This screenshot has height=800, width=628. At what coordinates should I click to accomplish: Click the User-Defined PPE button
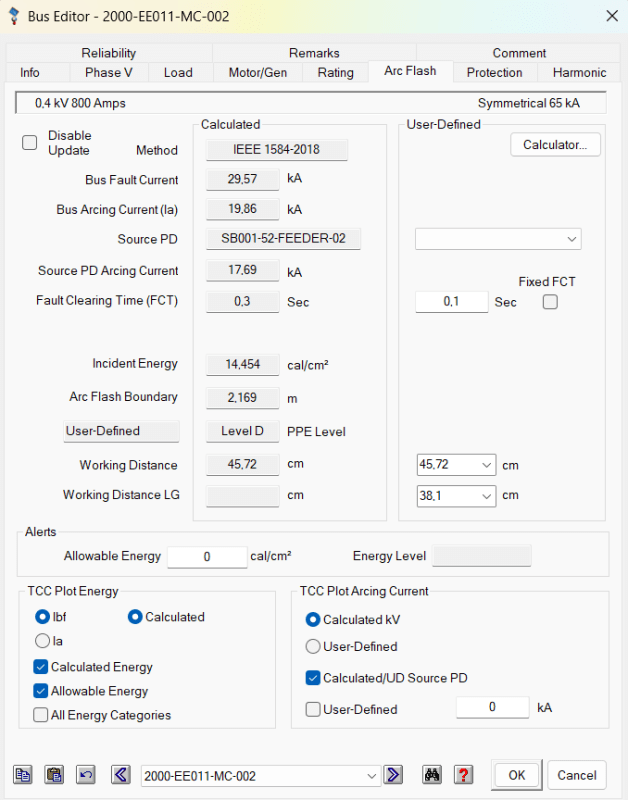[121, 431]
